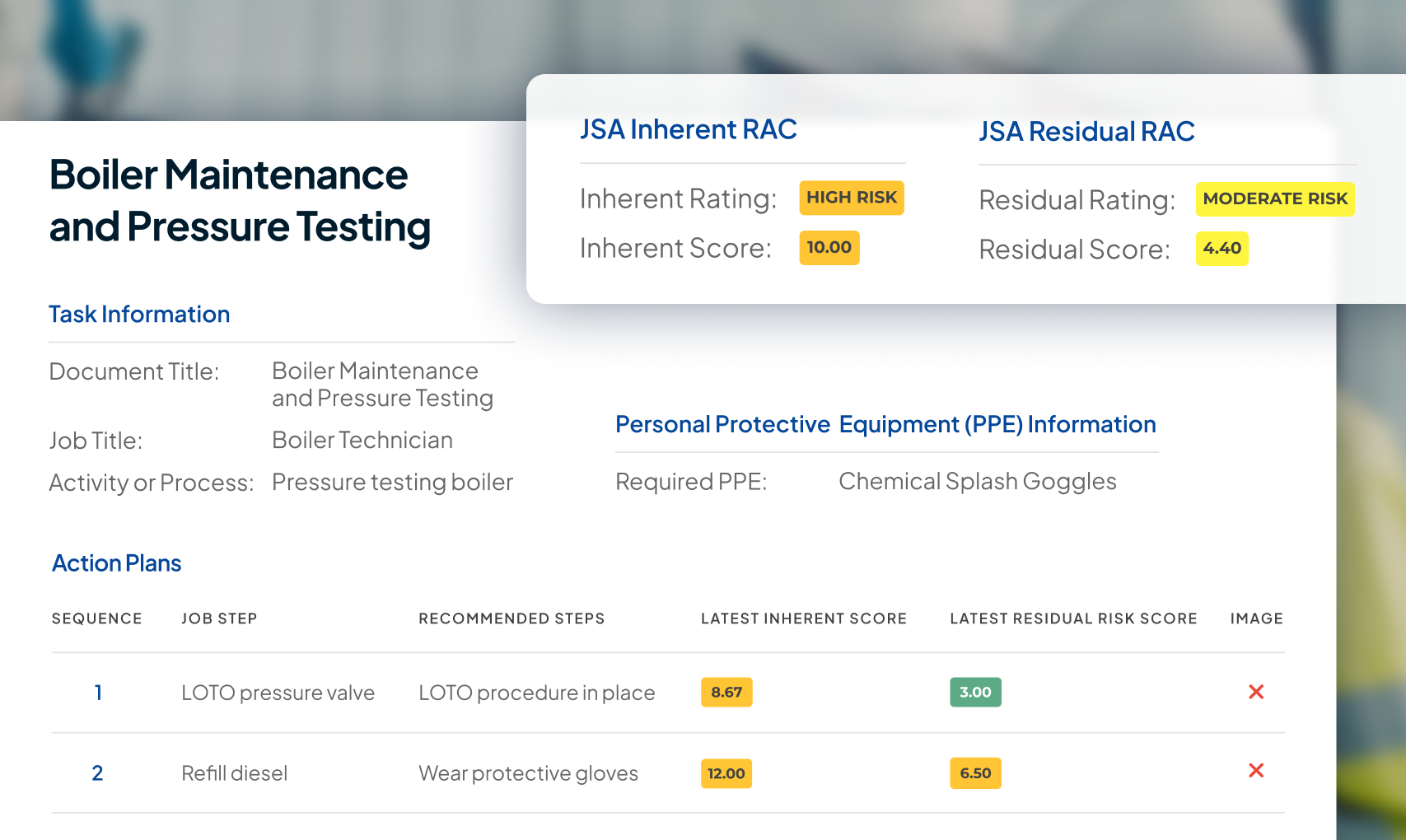The height and width of the screenshot is (840, 1406).
Task: Click the JSA Inherent RAC heading
Action: coord(689,130)
